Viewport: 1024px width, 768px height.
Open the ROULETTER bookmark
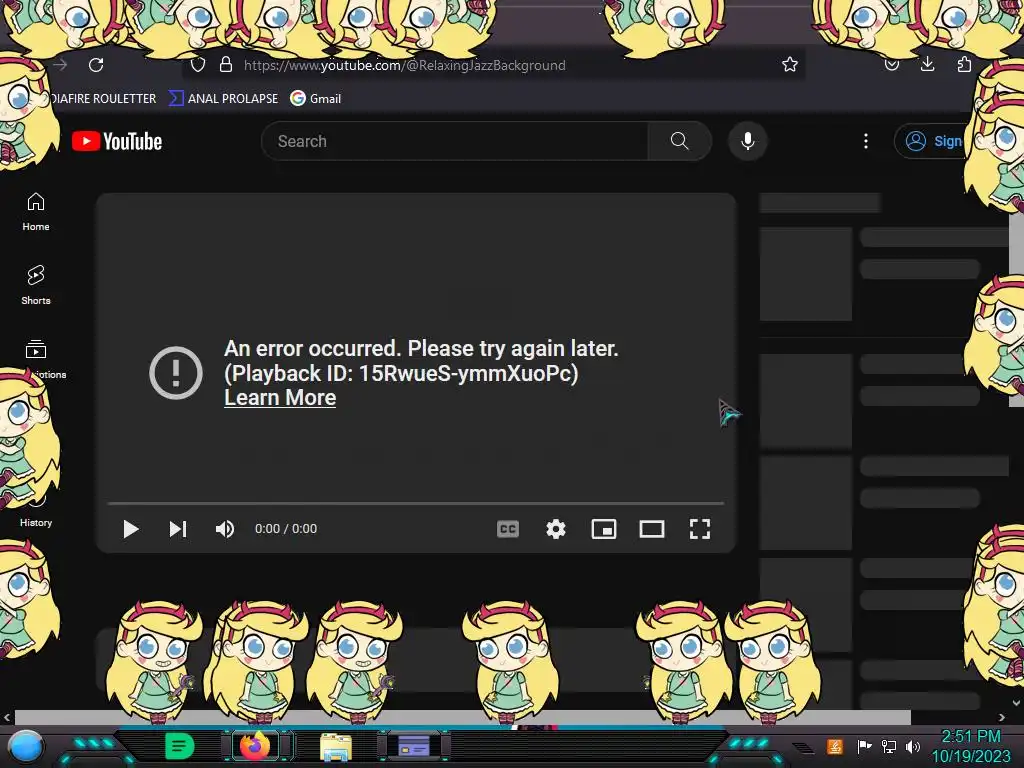[x=103, y=99]
